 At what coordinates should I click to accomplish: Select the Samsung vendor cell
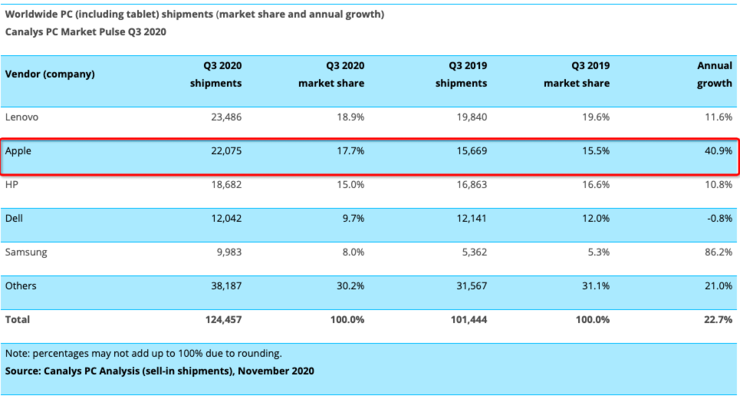point(26,252)
